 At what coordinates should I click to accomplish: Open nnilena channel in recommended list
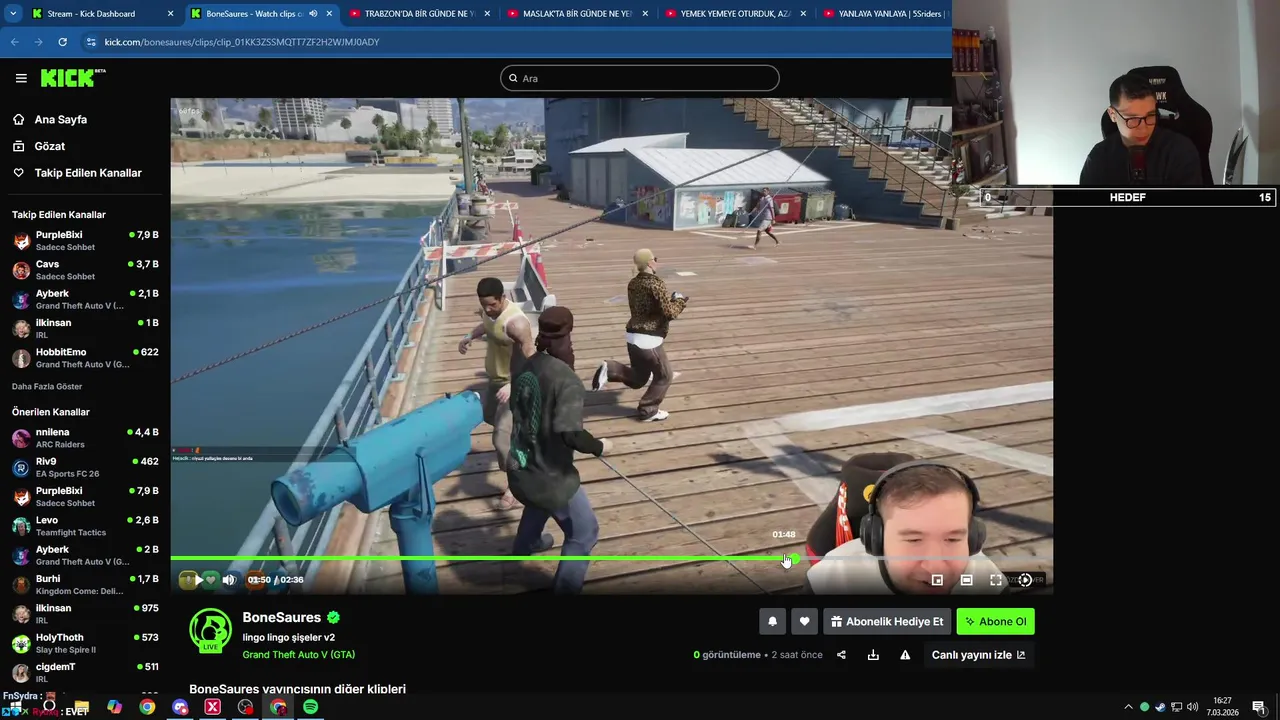(85, 438)
